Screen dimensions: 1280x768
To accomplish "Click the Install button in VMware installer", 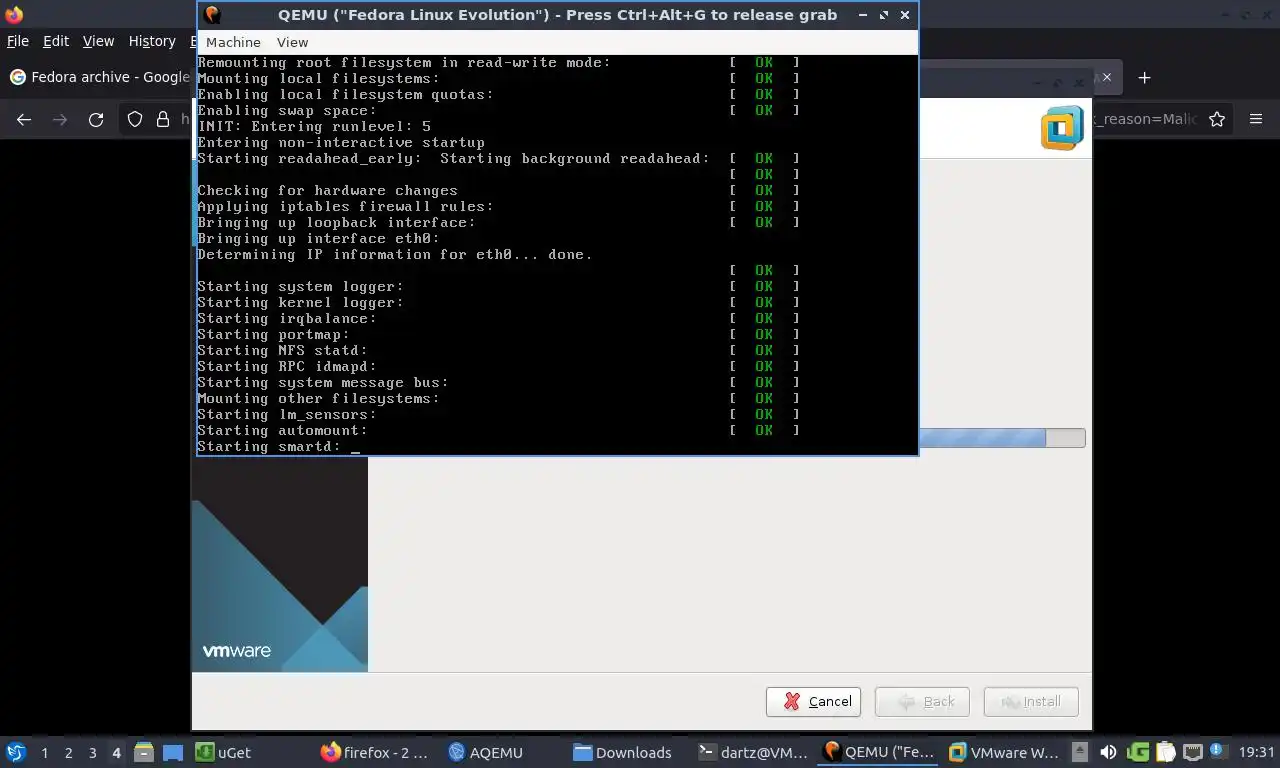I will click(x=1031, y=701).
